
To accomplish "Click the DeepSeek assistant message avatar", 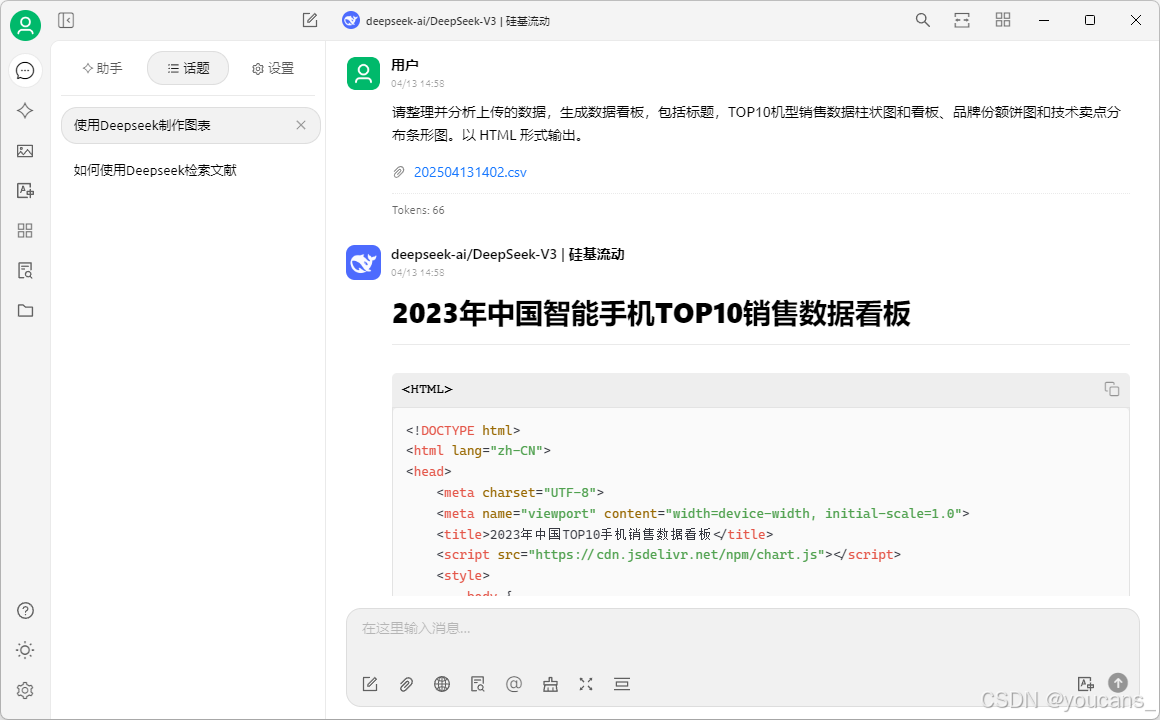I will tap(363, 263).
